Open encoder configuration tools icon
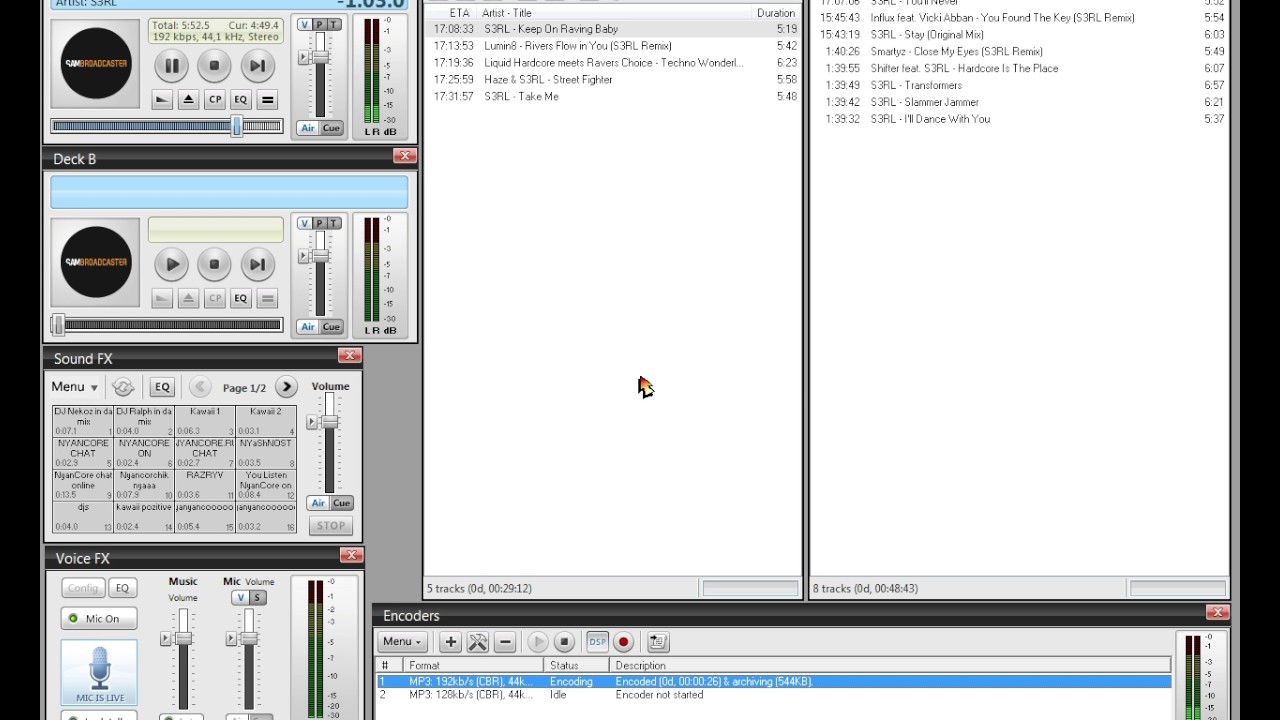 (x=477, y=642)
